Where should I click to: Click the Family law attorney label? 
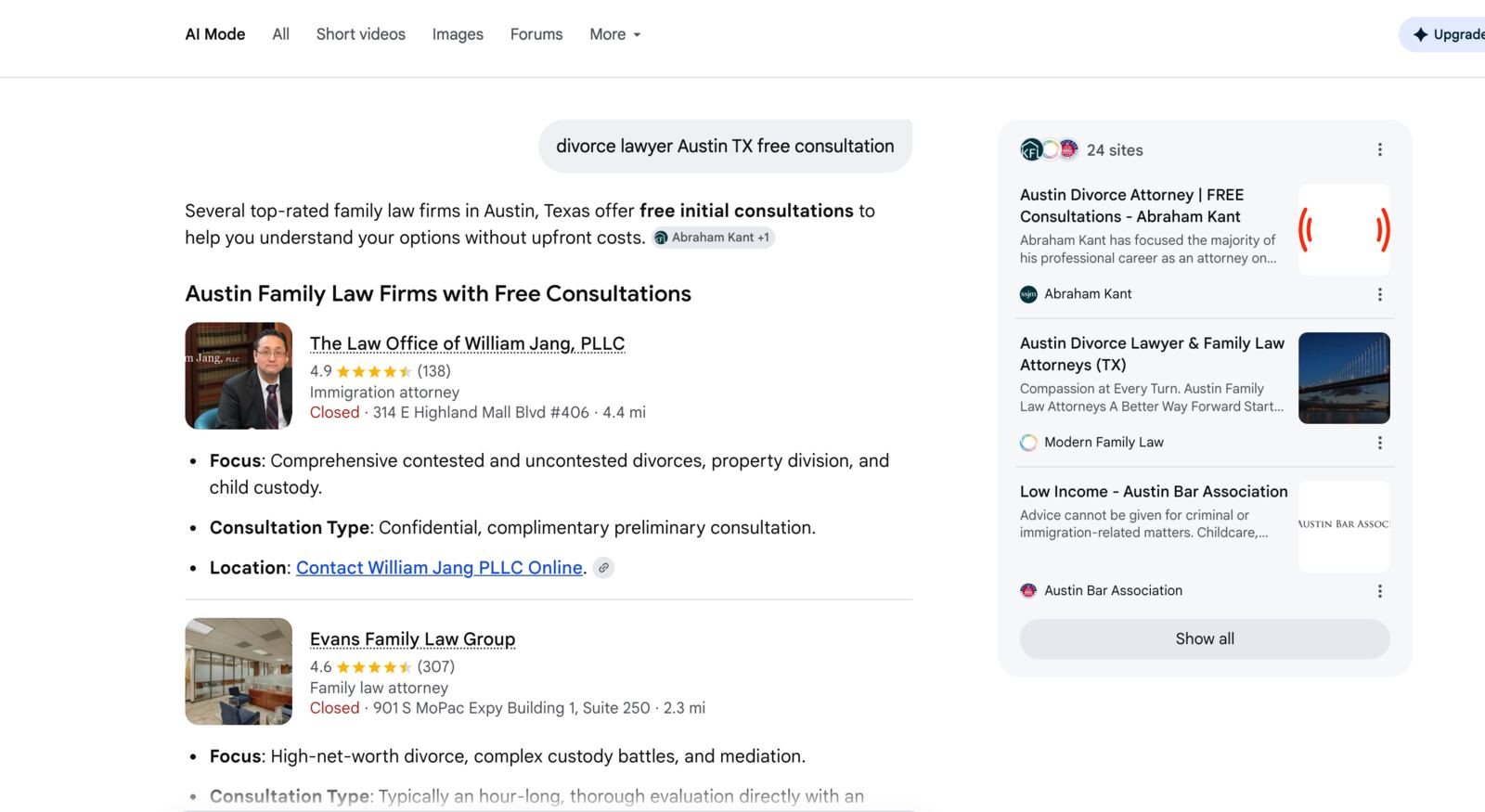(379, 688)
